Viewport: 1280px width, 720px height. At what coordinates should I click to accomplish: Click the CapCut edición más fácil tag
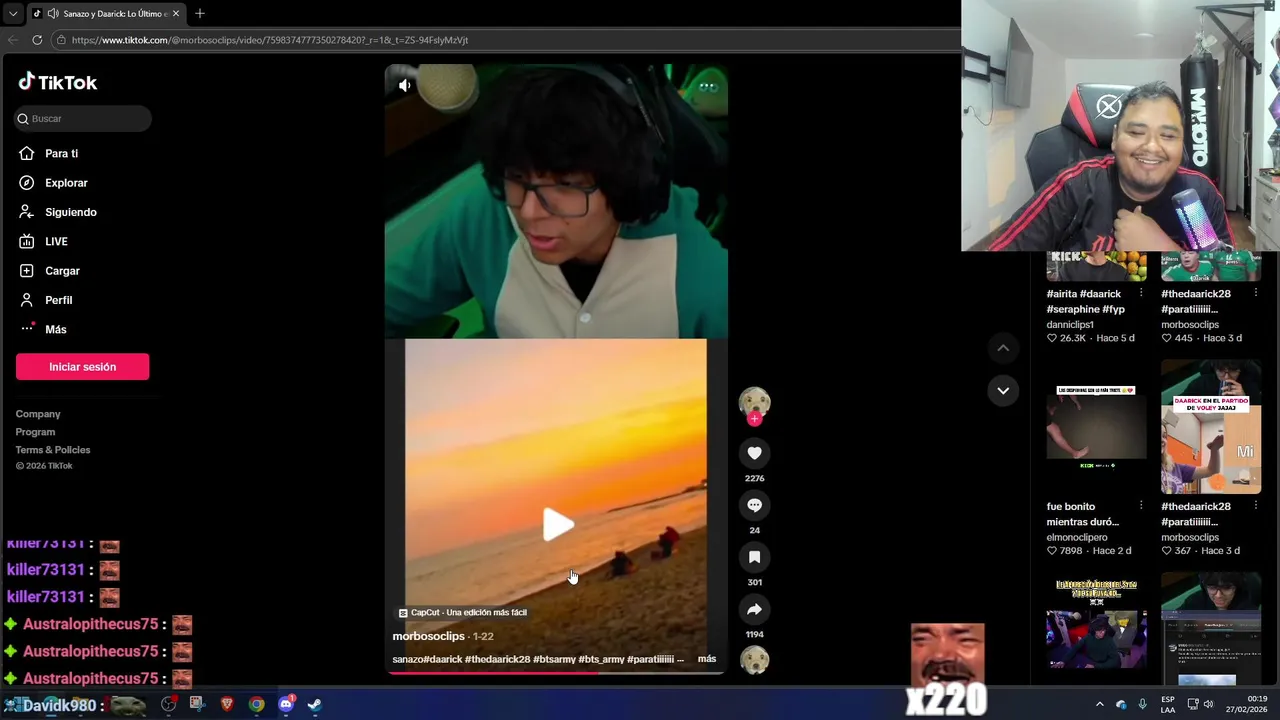click(x=462, y=612)
